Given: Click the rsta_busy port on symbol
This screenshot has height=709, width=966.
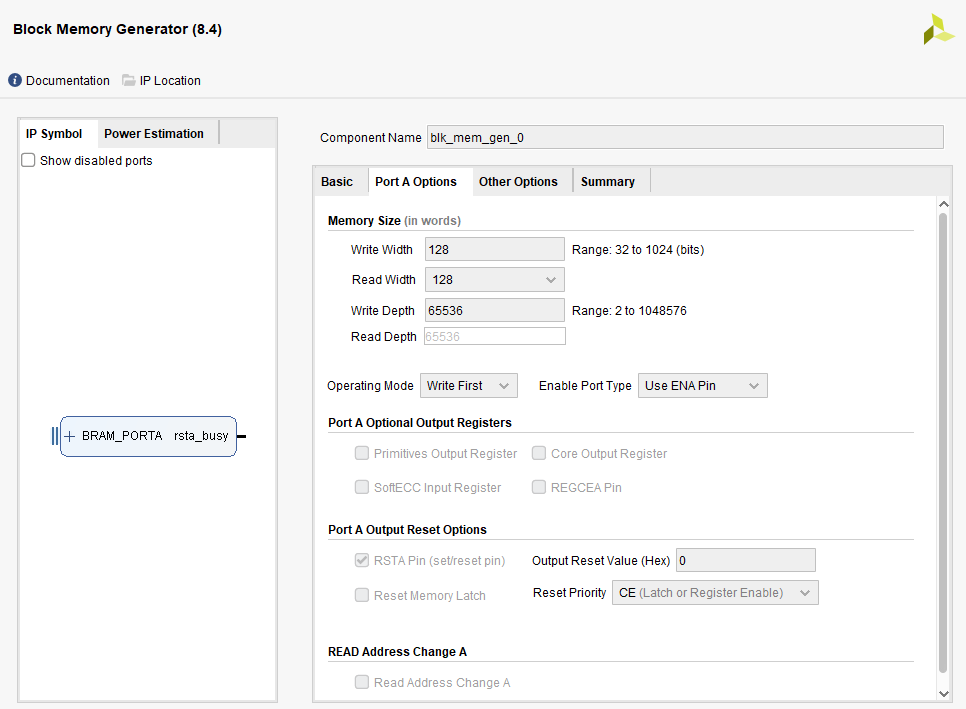Looking at the screenshot, I should point(201,436).
